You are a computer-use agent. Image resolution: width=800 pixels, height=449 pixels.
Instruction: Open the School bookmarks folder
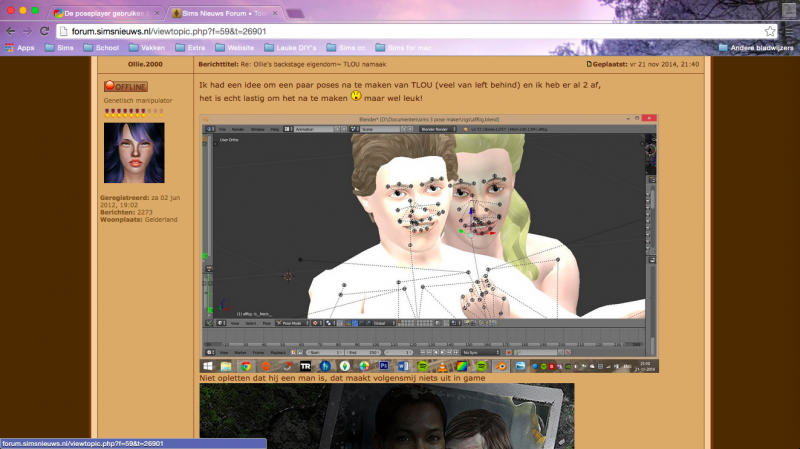pos(101,47)
